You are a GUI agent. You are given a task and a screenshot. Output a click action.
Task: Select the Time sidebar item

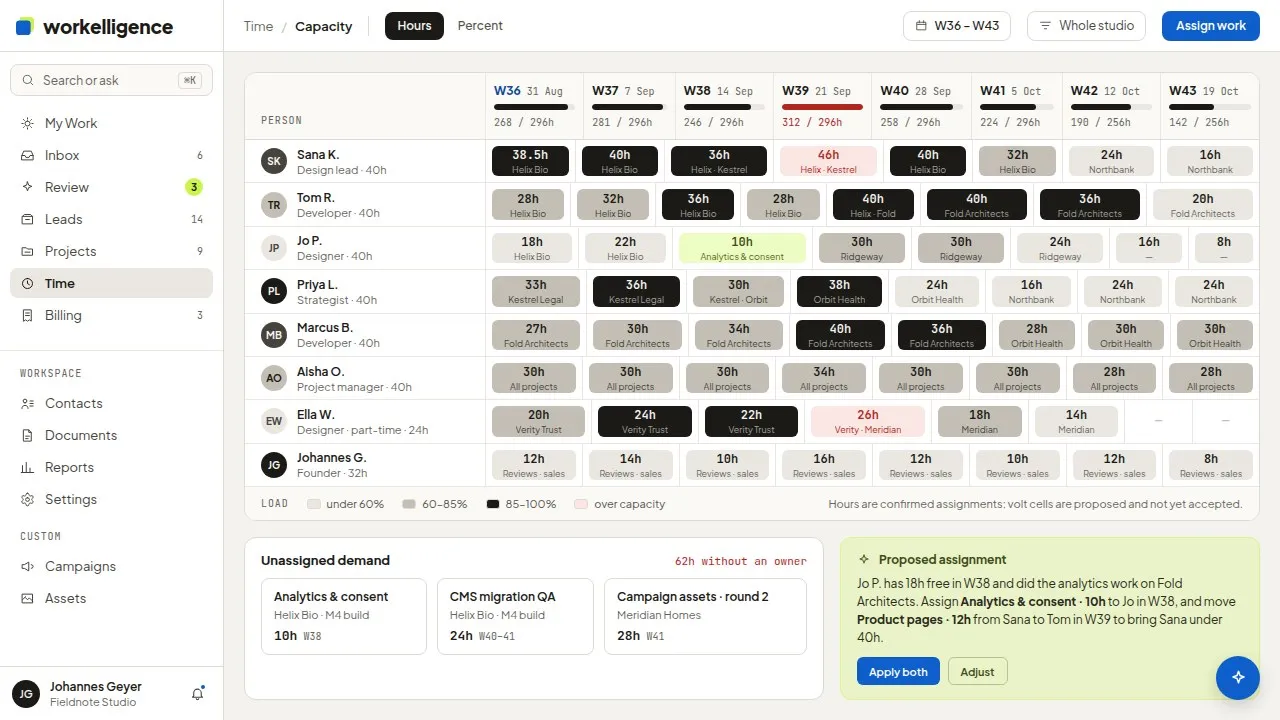[x=111, y=283]
